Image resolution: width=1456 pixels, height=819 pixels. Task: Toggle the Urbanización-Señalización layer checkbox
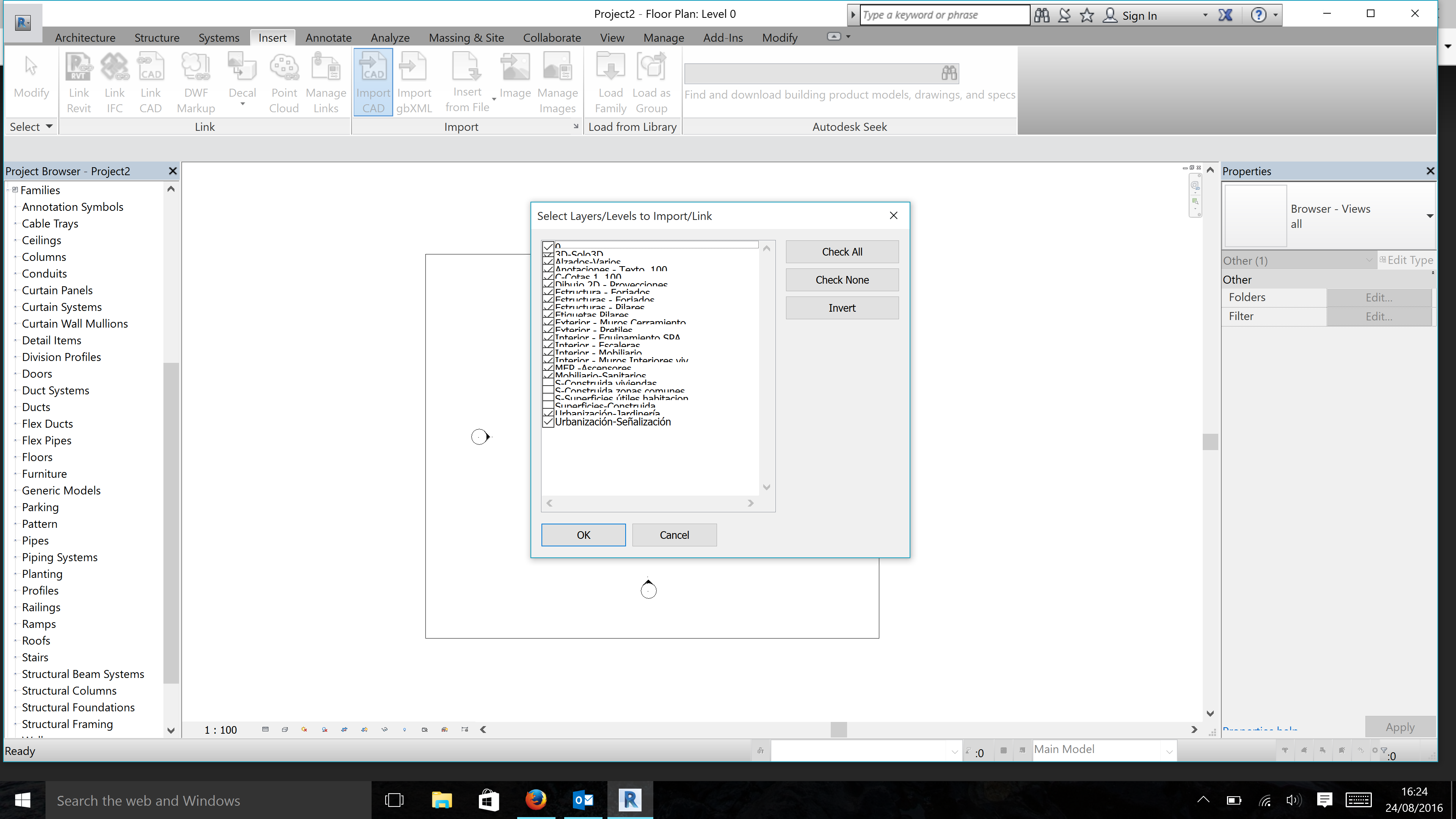click(x=548, y=422)
